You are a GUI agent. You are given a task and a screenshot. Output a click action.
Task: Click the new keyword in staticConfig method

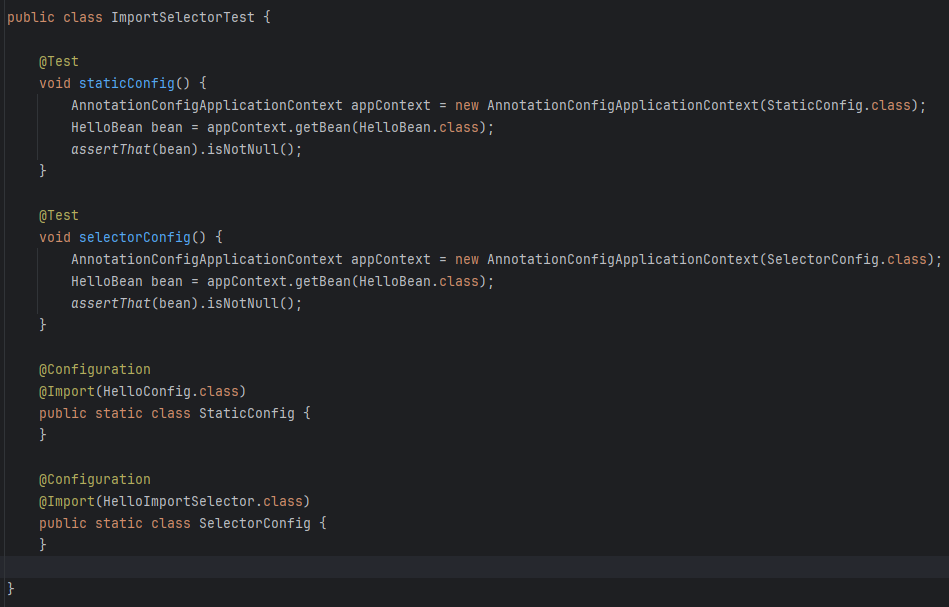pyautogui.click(x=467, y=105)
